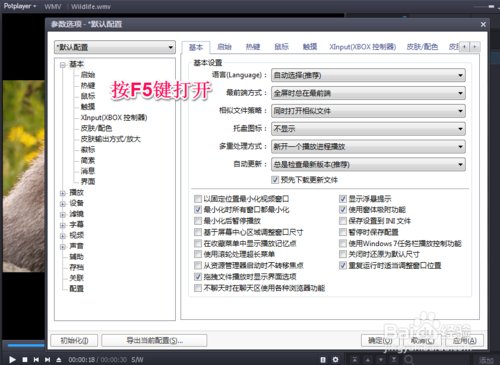Jump to the previous file icon
Image resolution: width=500 pixels, height=365 pixels.
click(36, 360)
